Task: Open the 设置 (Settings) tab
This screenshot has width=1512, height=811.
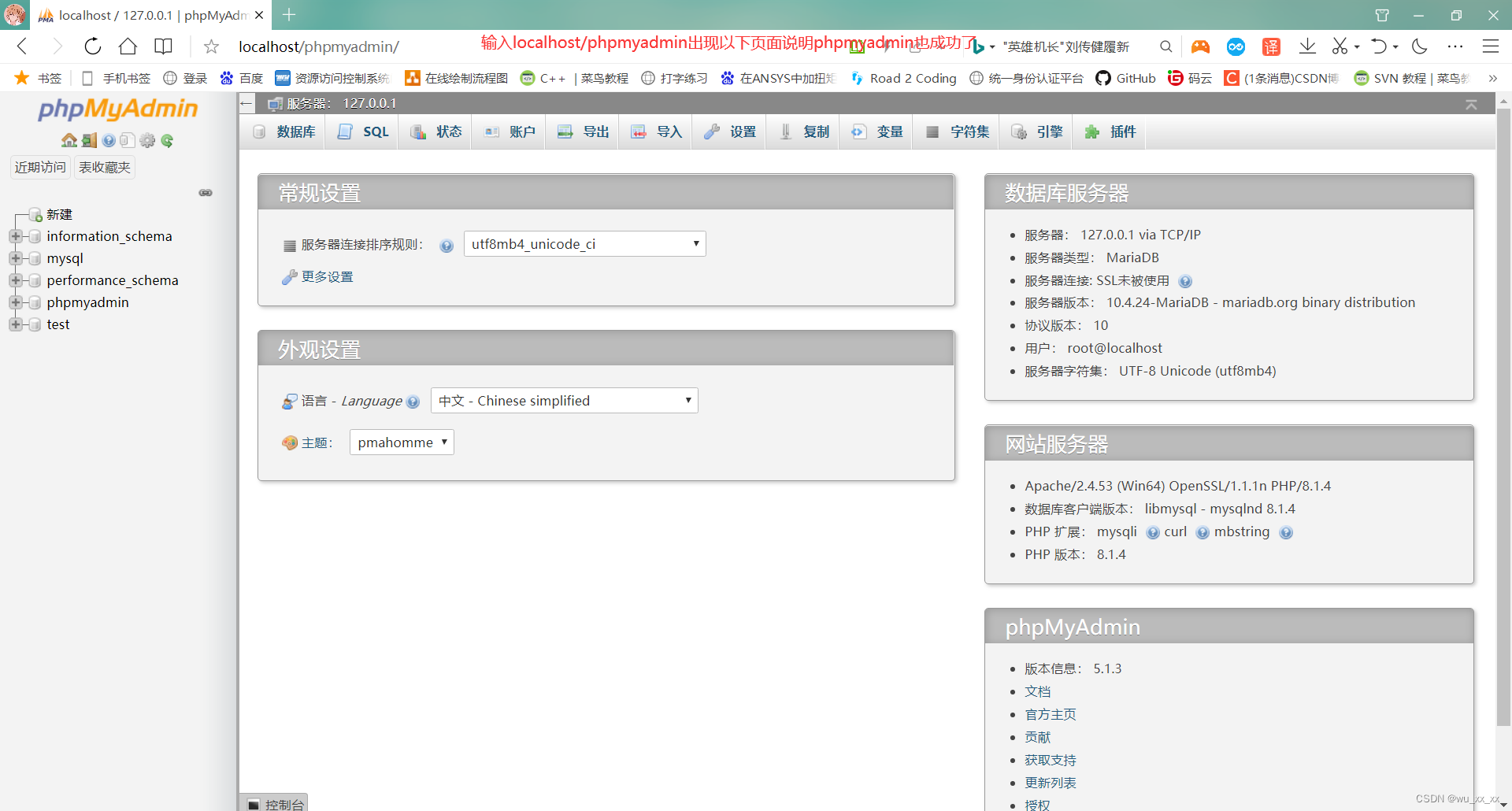Action: click(x=729, y=131)
